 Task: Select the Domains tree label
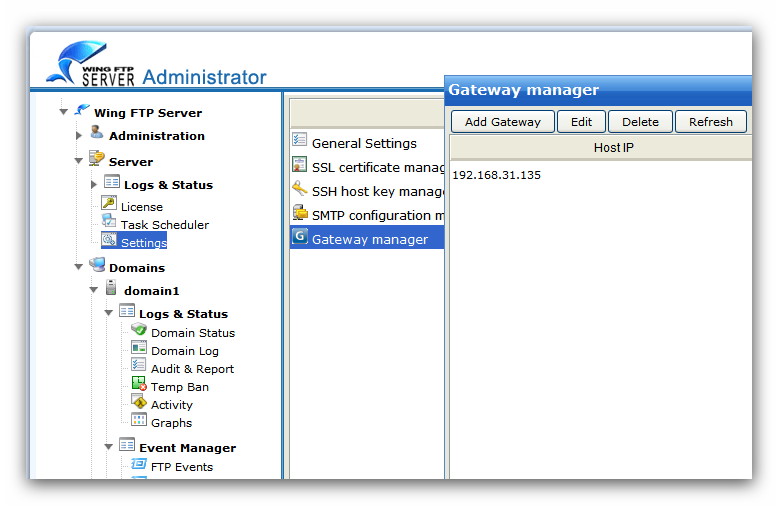(x=137, y=268)
